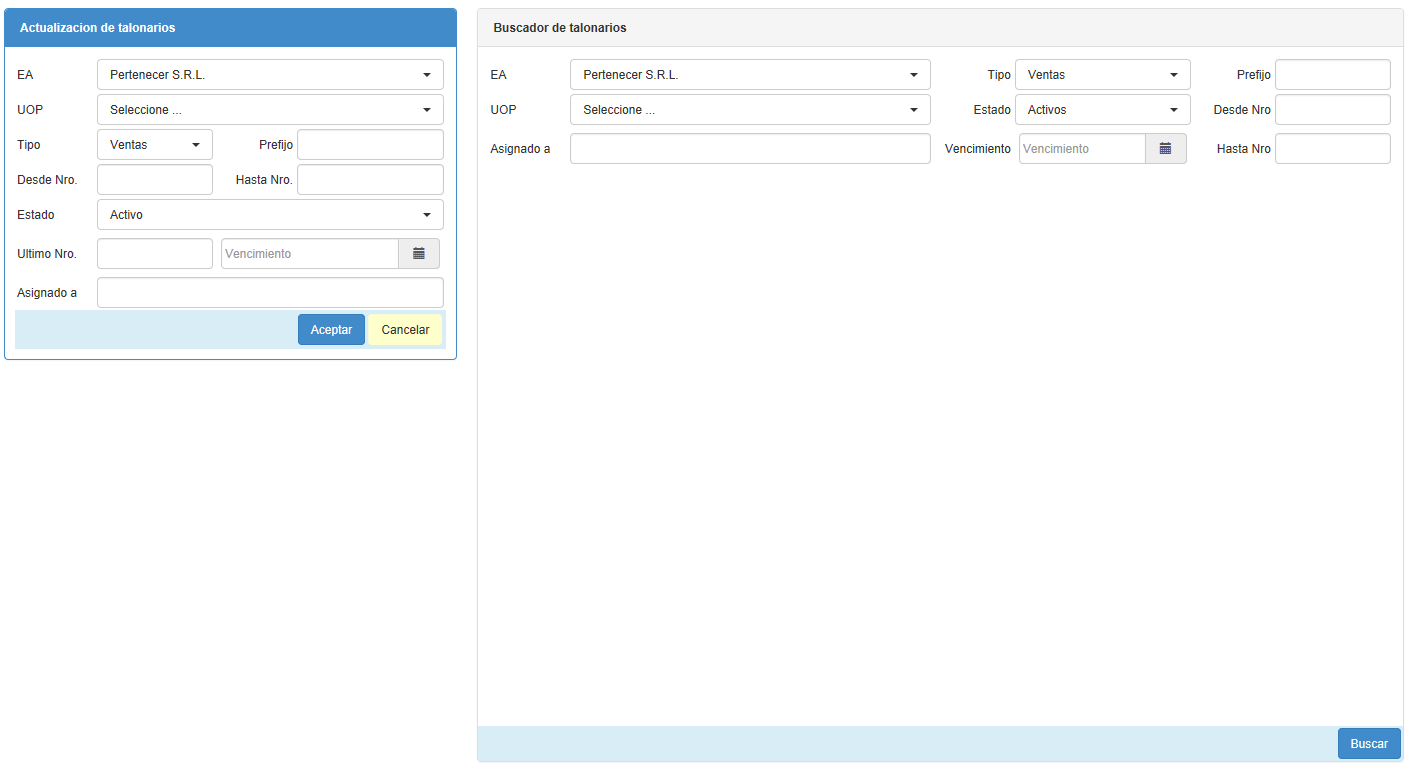Open Tipo Ventas dropdown in Actualizacion panel

(x=155, y=145)
